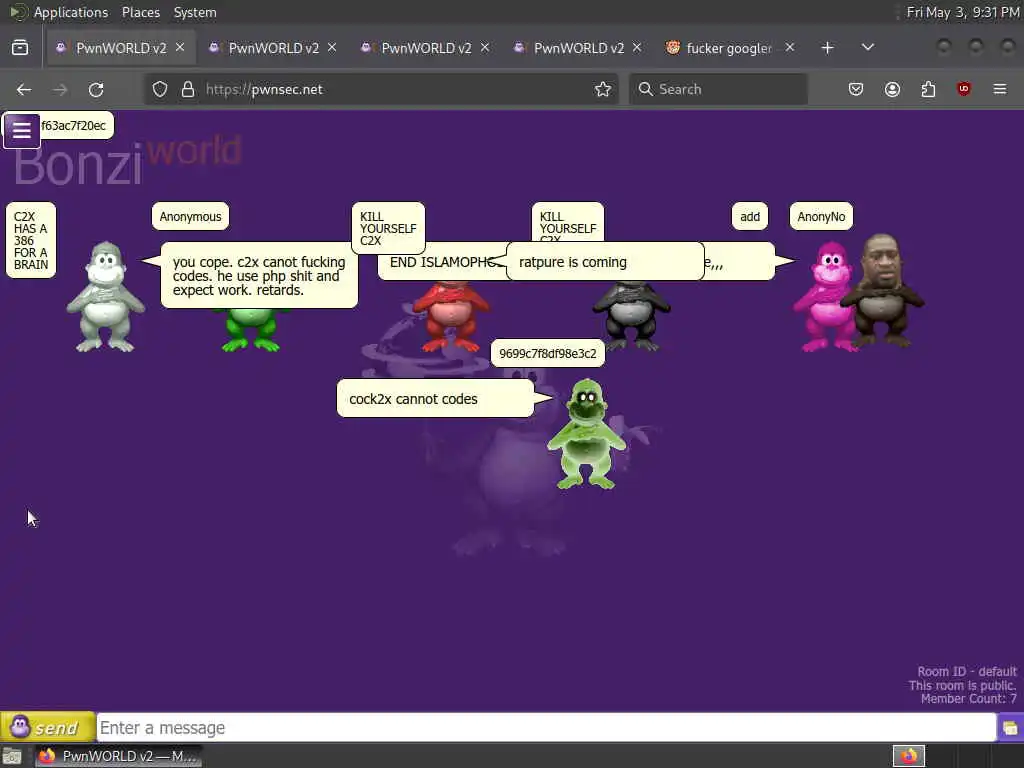Click the 'C2X HAS A 386' name tag

(x=31, y=240)
